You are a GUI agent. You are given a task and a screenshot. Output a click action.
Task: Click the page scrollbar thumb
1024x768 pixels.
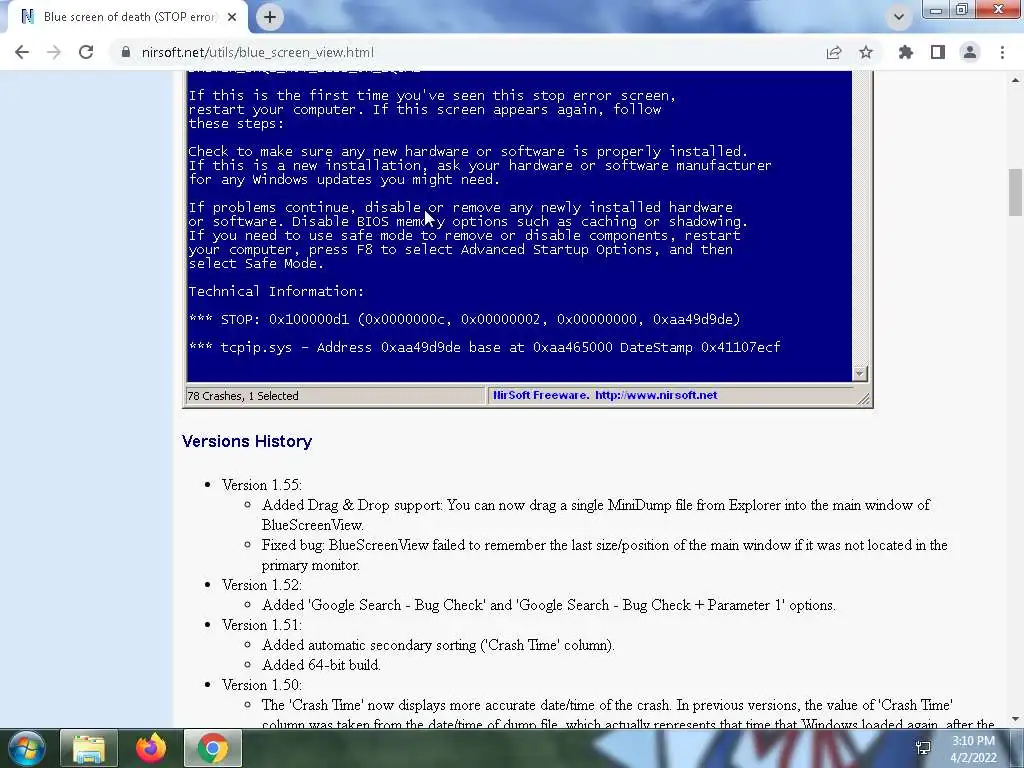[x=1015, y=191]
